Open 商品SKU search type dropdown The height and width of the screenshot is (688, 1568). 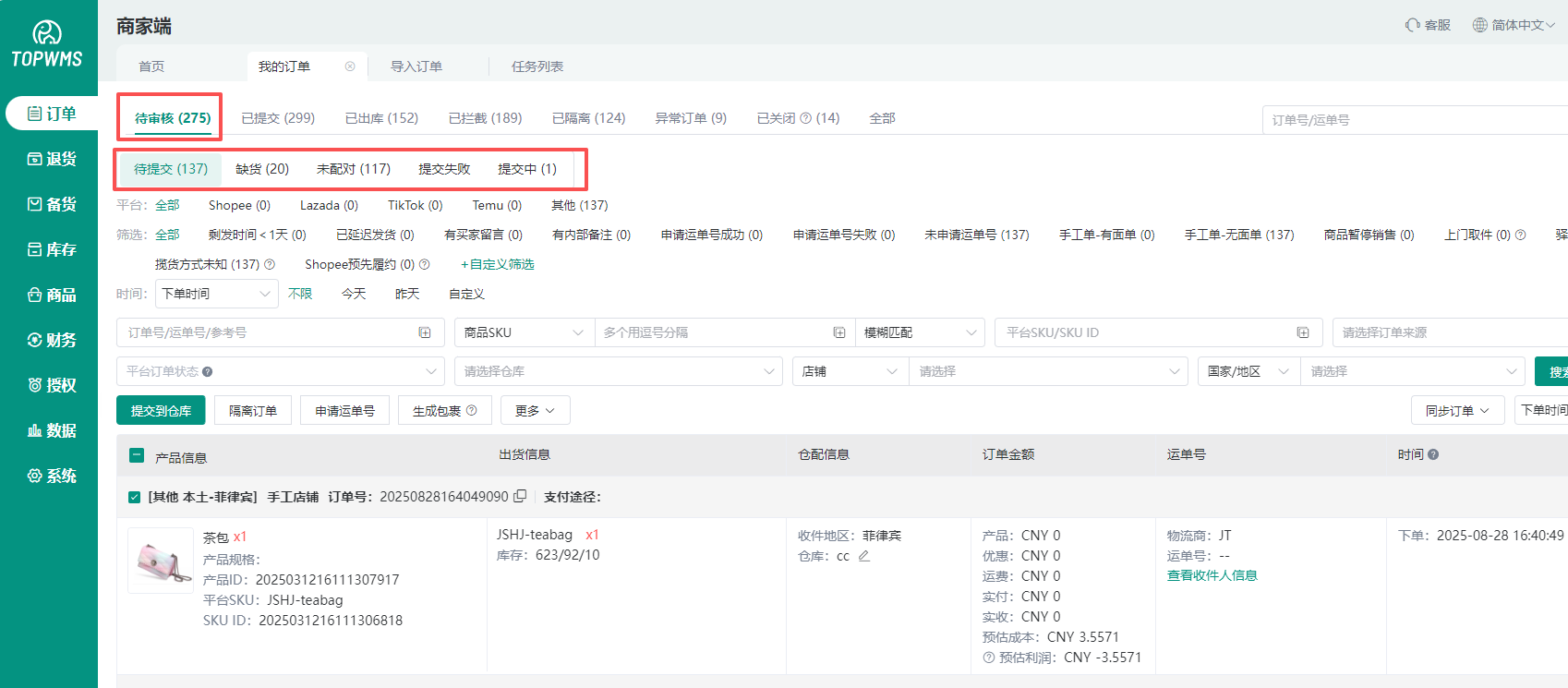pos(524,332)
